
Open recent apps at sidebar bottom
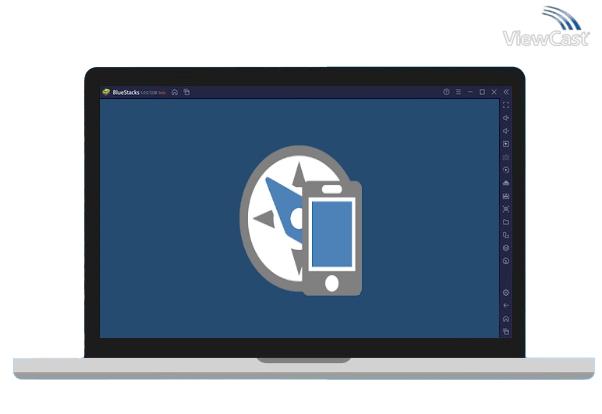pos(506,331)
